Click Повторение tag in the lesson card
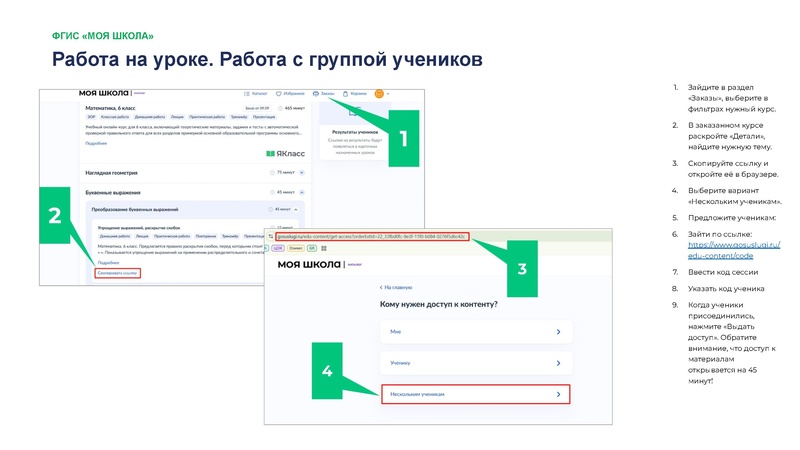This screenshot has width=800, height=450. click(206, 236)
